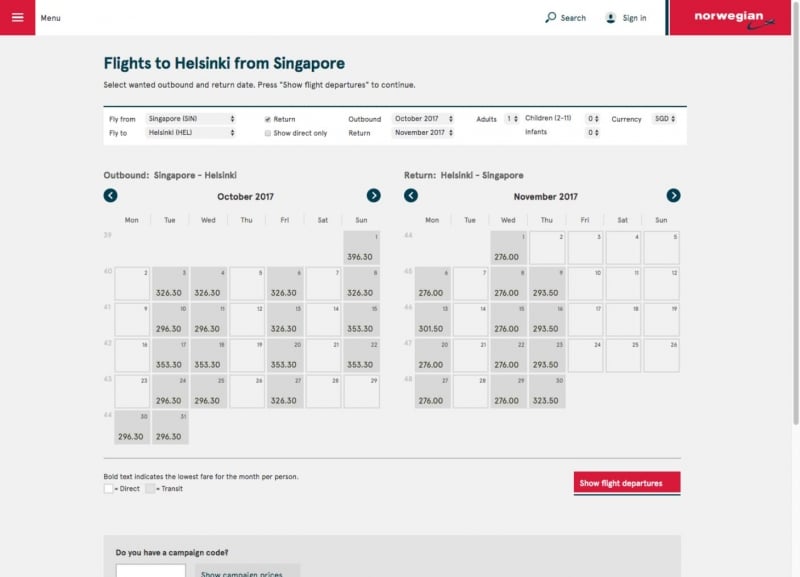
Task: Click the Menu label in header
Action: pyautogui.click(x=50, y=17)
